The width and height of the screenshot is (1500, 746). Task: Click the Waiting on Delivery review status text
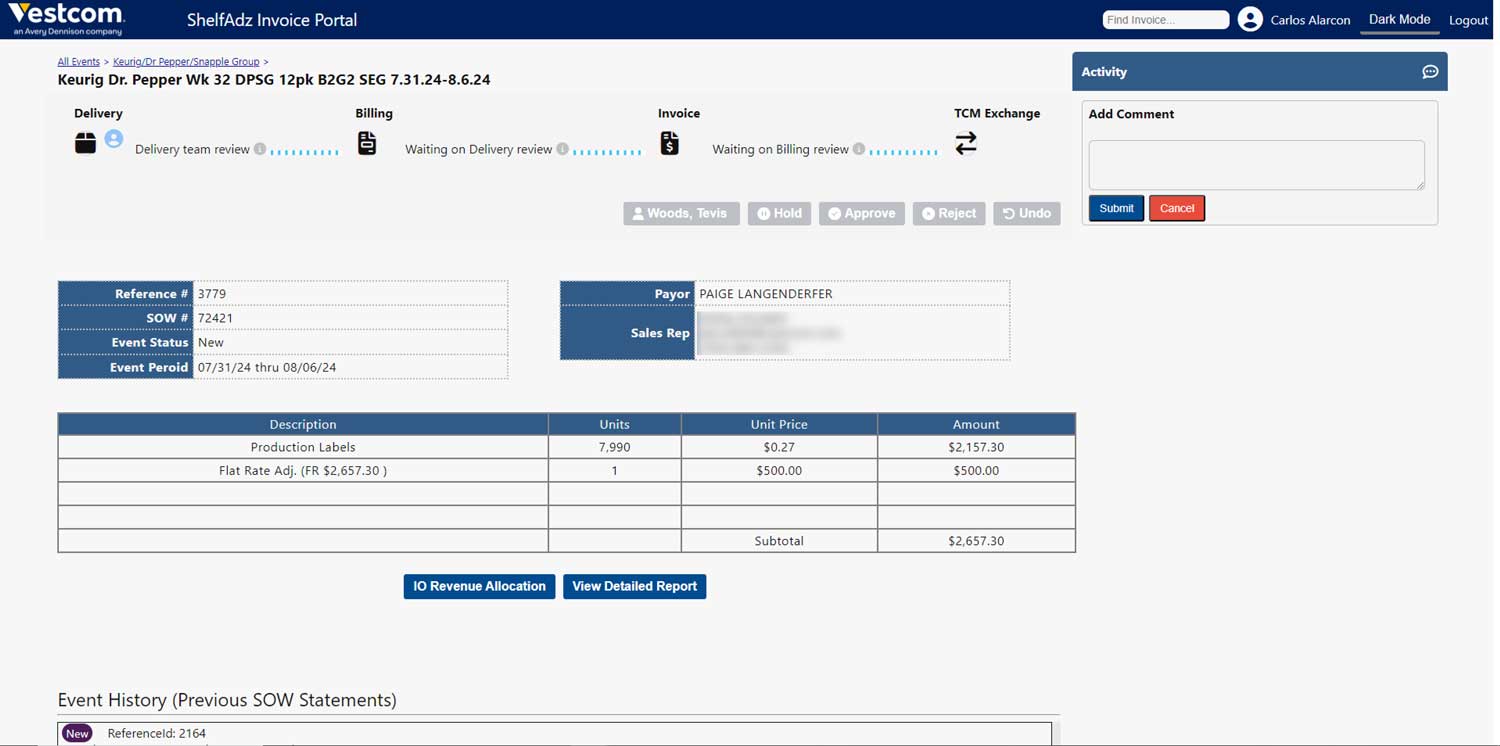478,149
